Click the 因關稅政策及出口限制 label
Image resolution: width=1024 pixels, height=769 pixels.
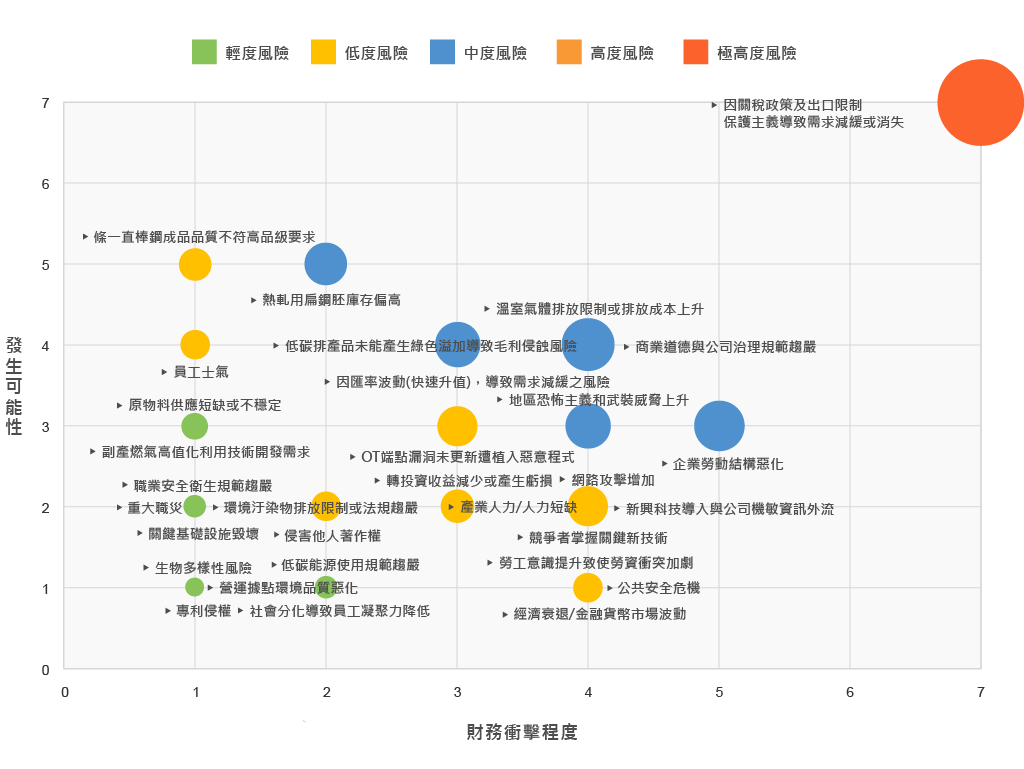pos(792,105)
